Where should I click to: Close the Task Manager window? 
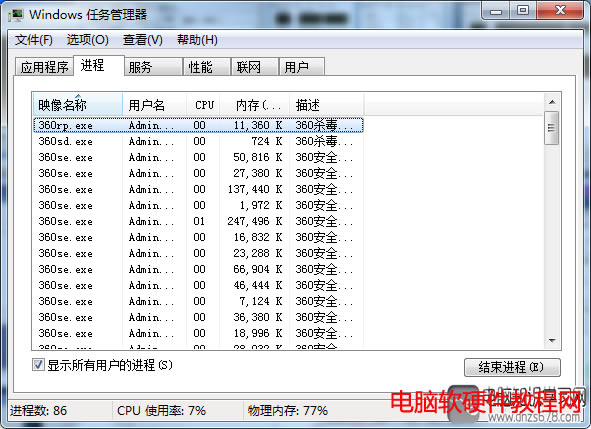560,11
